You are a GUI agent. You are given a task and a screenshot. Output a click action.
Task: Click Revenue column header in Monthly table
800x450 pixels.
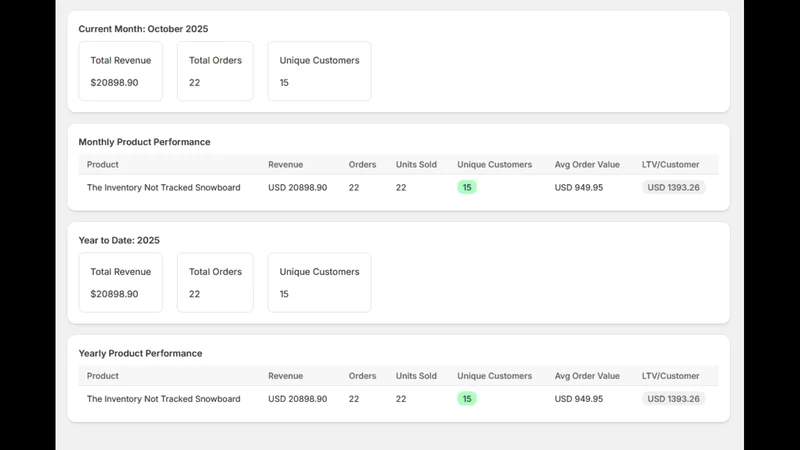[286, 164]
